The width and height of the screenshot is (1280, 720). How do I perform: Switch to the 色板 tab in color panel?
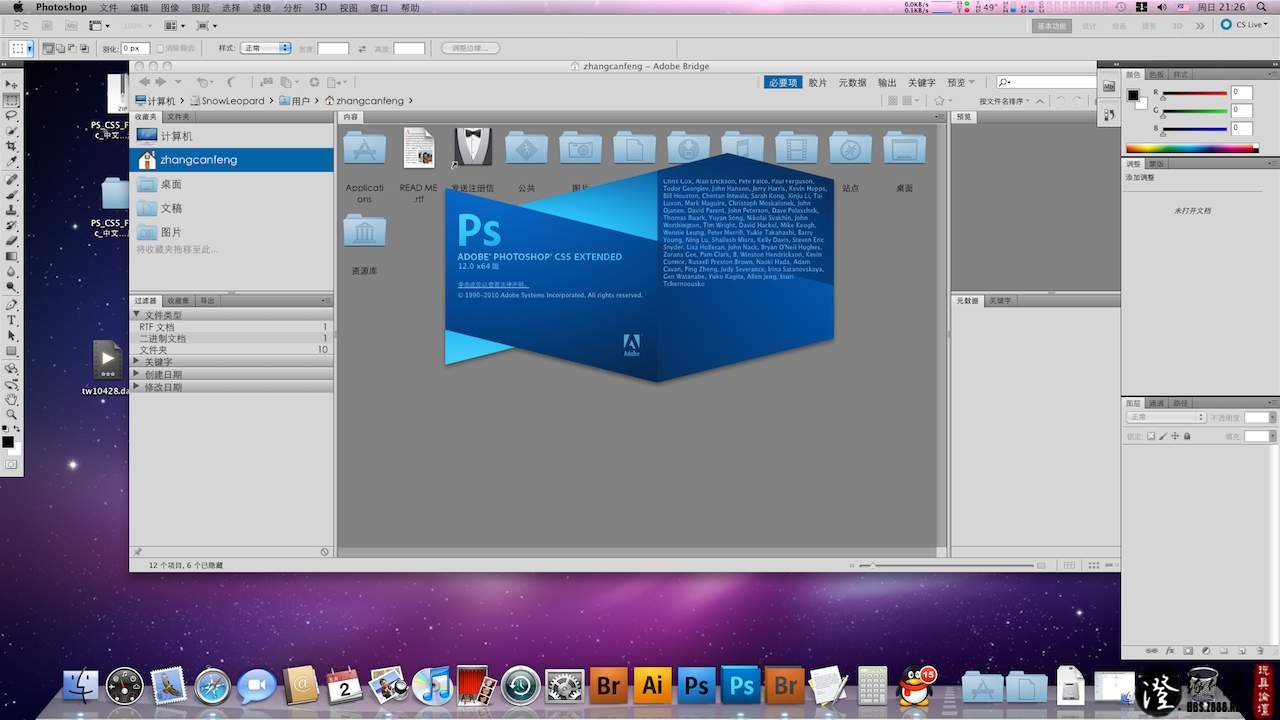(1157, 74)
